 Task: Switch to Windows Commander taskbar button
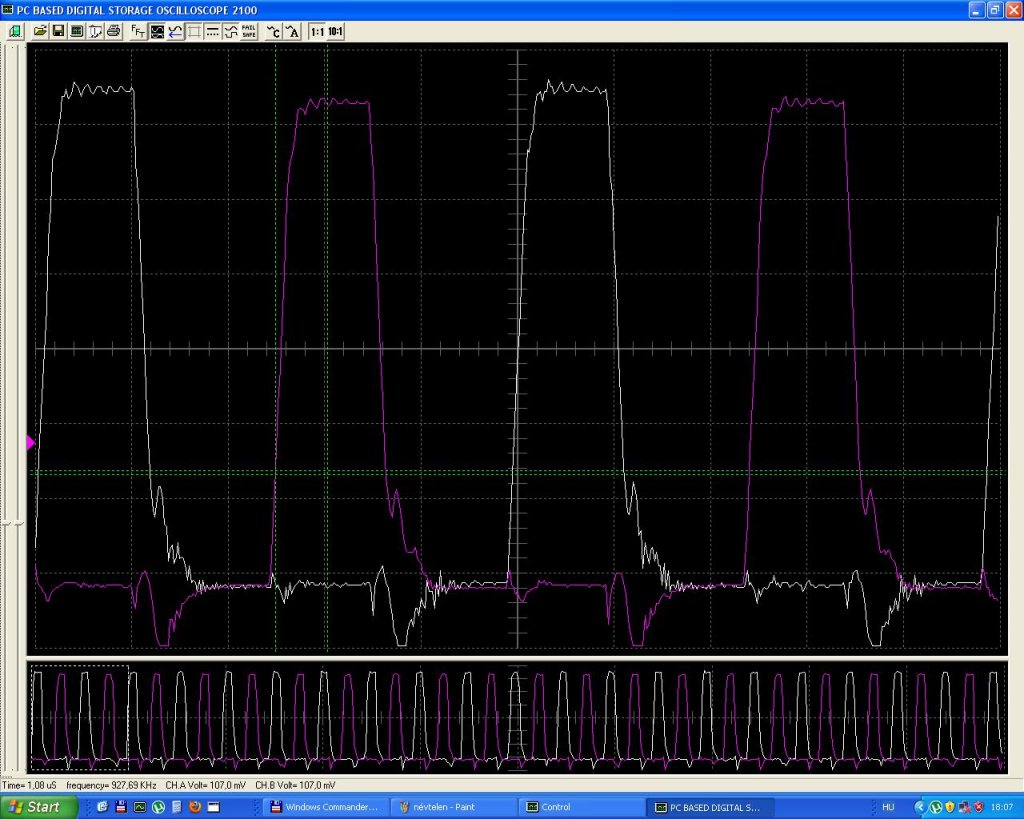[325, 807]
